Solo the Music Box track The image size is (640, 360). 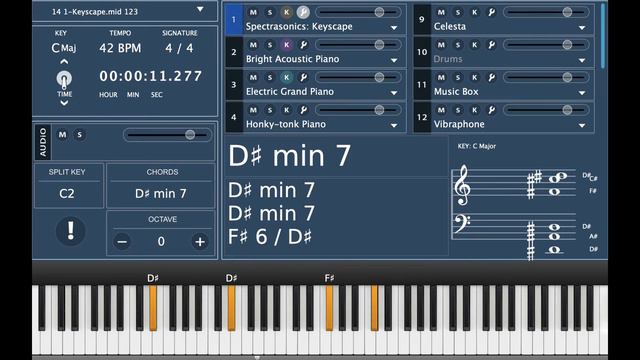pos(458,78)
